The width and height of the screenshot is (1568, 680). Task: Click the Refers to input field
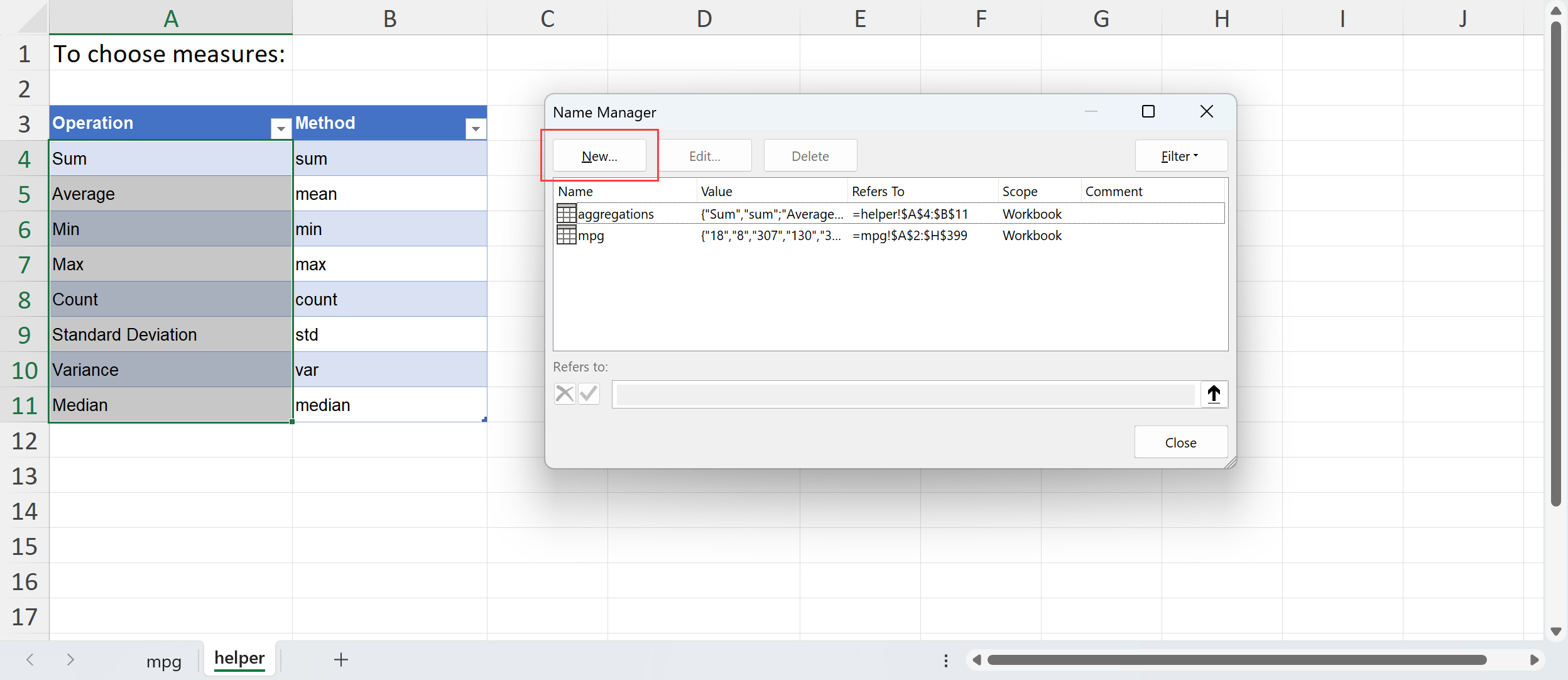(905, 395)
